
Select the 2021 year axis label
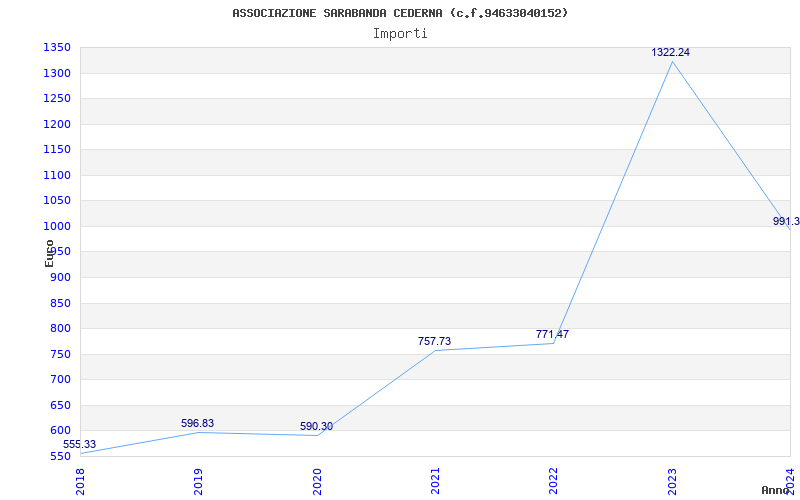(x=436, y=481)
